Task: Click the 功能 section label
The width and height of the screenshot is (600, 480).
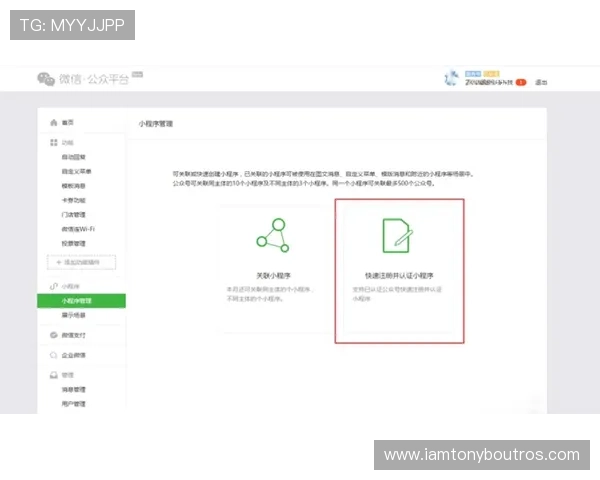Action: point(68,143)
